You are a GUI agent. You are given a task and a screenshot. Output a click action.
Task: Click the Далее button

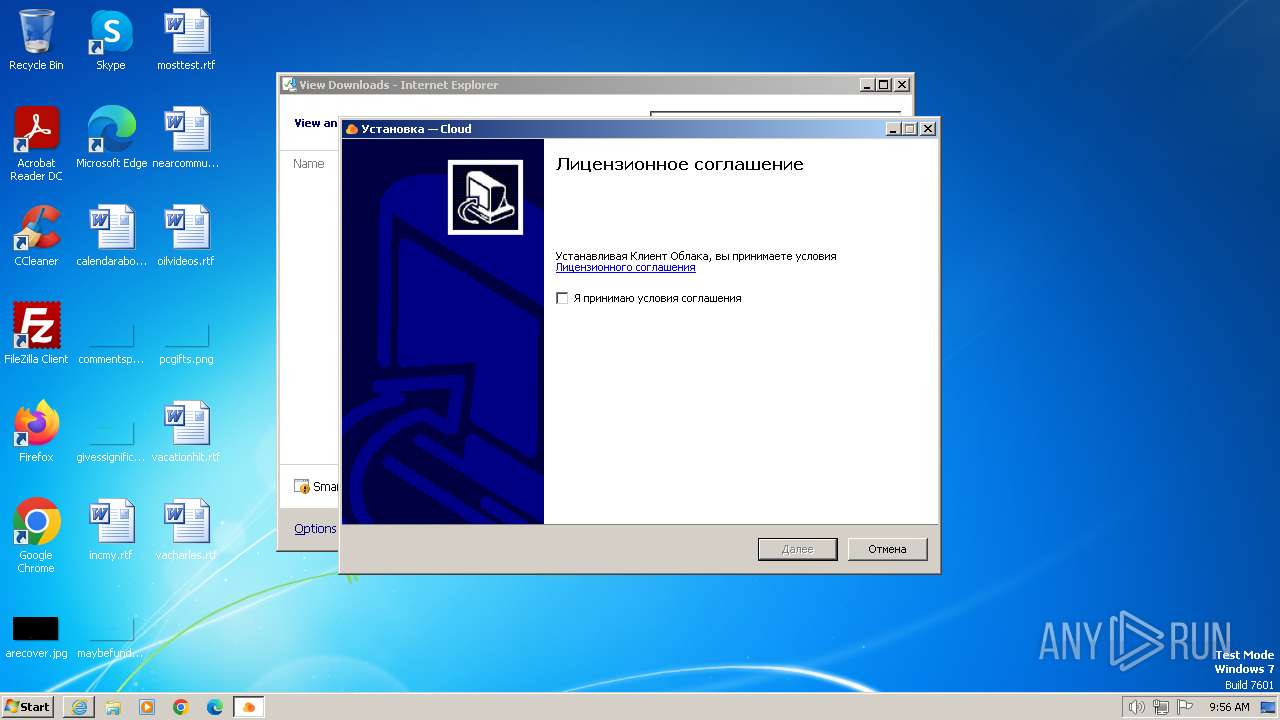[x=797, y=549]
